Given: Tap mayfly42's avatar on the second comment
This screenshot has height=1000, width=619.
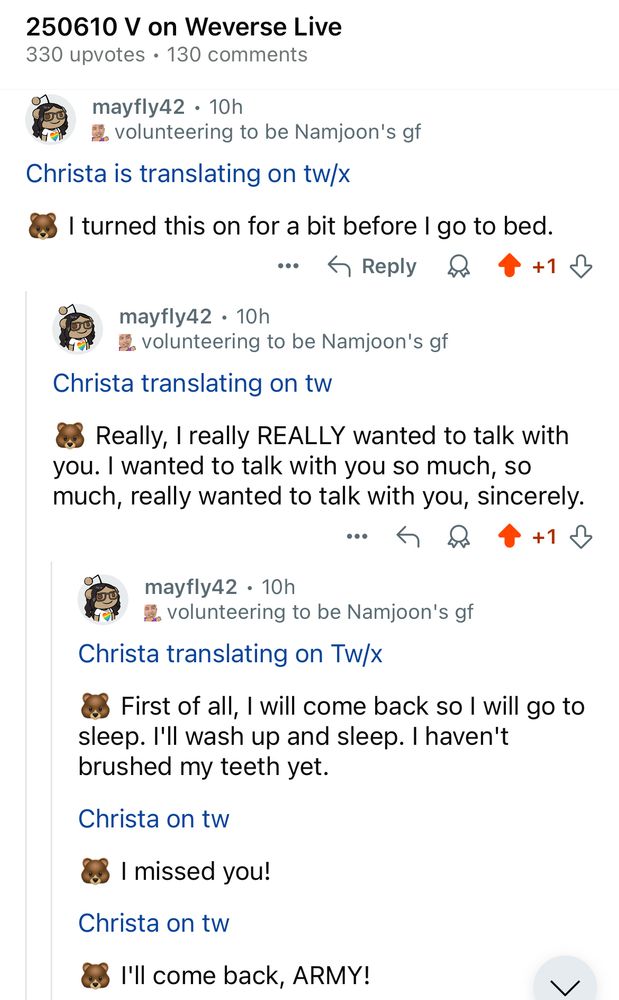Looking at the screenshot, I should [x=78, y=329].
